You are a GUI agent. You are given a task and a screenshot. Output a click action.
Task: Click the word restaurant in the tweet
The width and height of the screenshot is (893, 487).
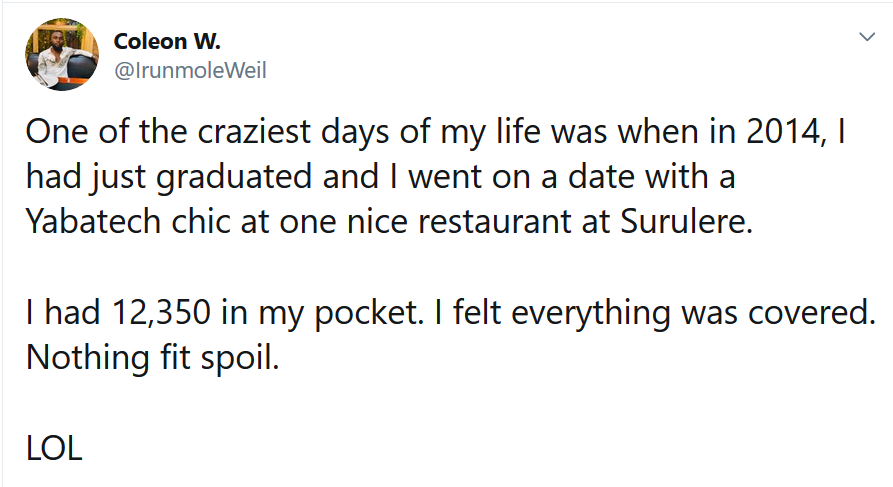click(x=494, y=221)
